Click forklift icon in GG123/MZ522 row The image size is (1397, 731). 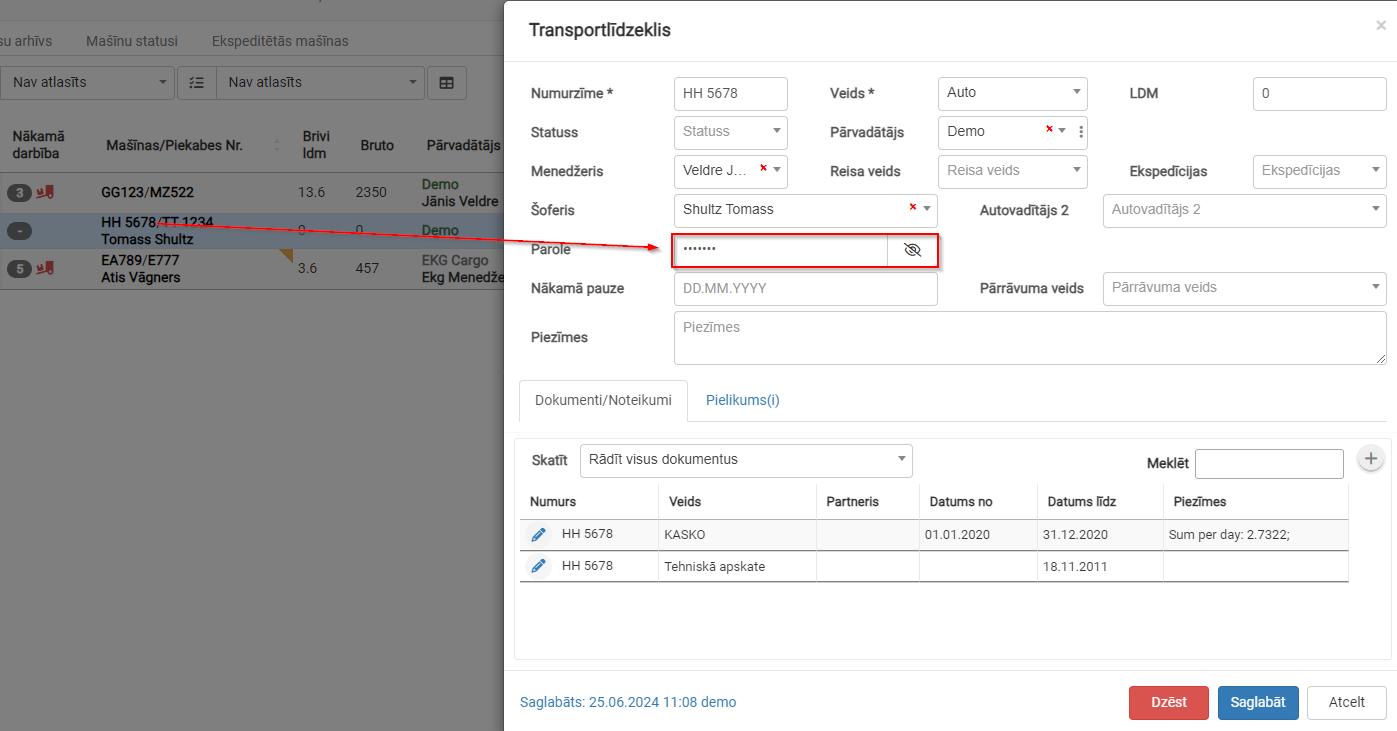pos(45,192)
